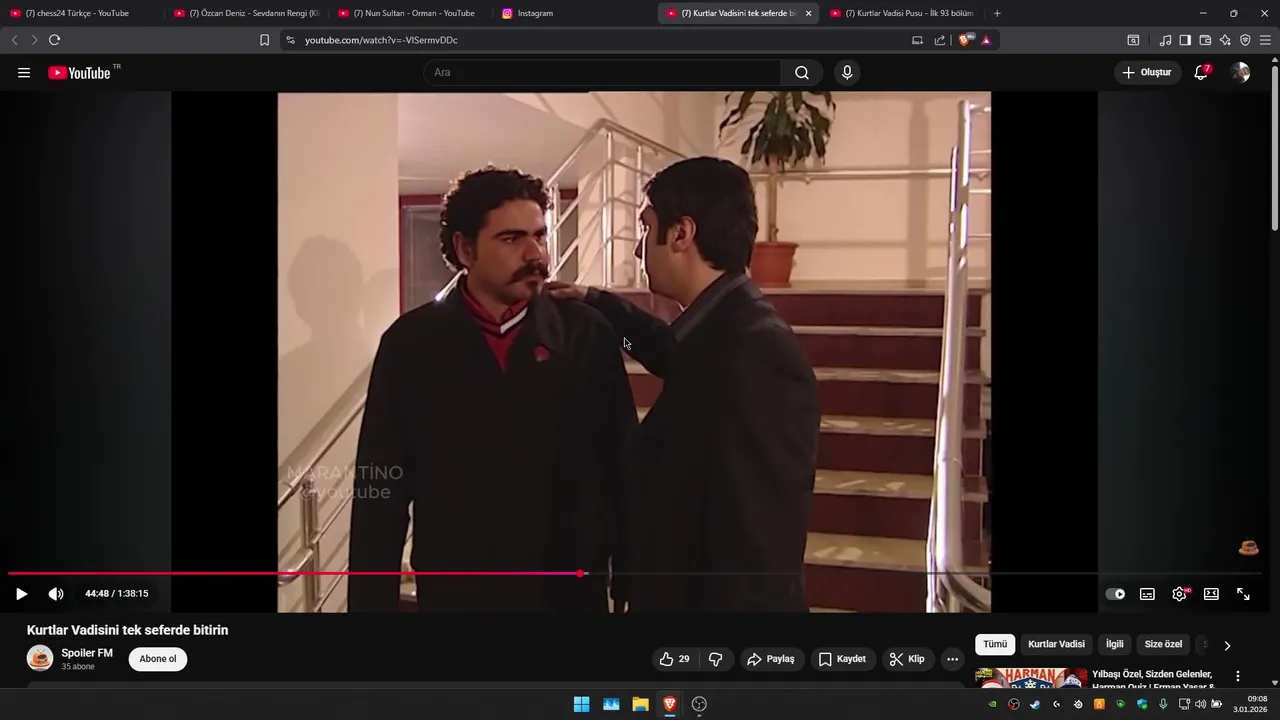1280x720 pixels.
Task: Open the Brave playlist music note icon
Action: coord(1165,40)
